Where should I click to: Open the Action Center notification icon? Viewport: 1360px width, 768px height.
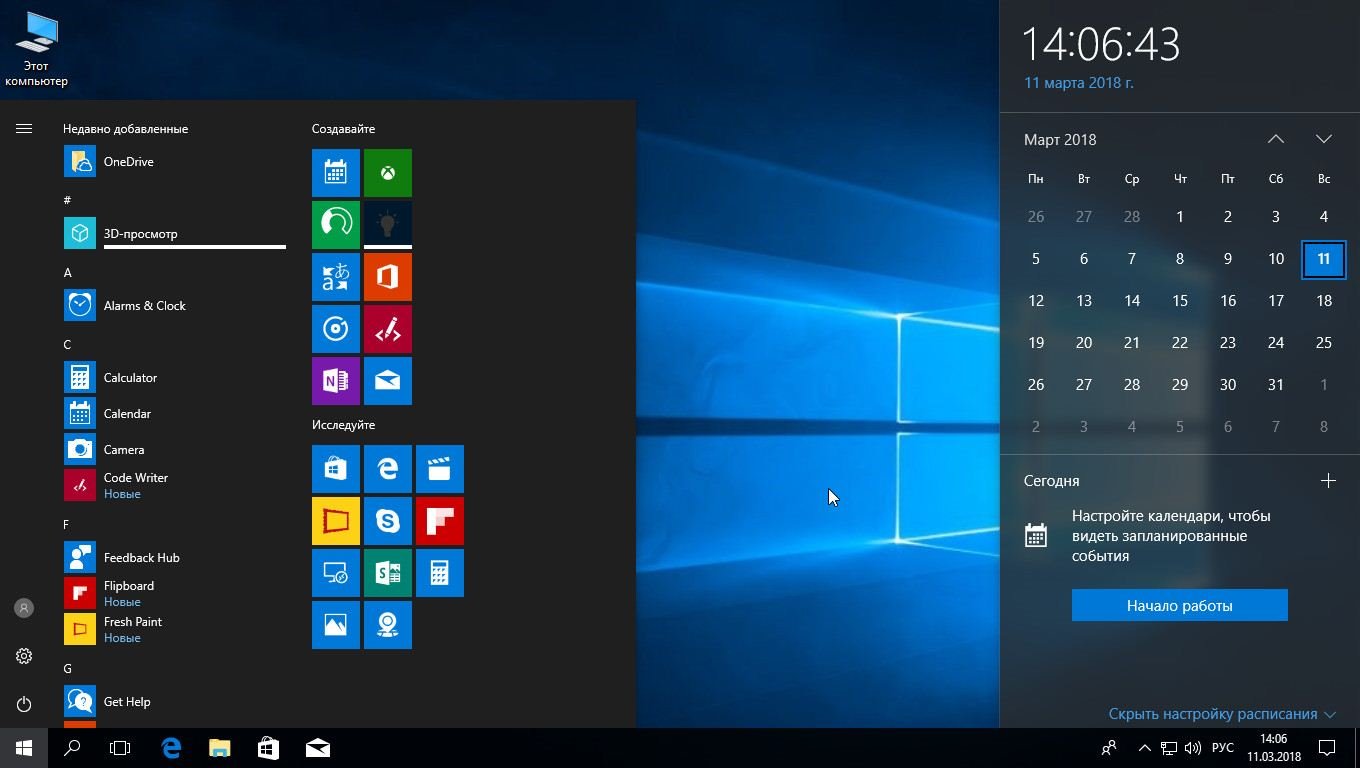pyautogui.click(x=1328, y=748)
